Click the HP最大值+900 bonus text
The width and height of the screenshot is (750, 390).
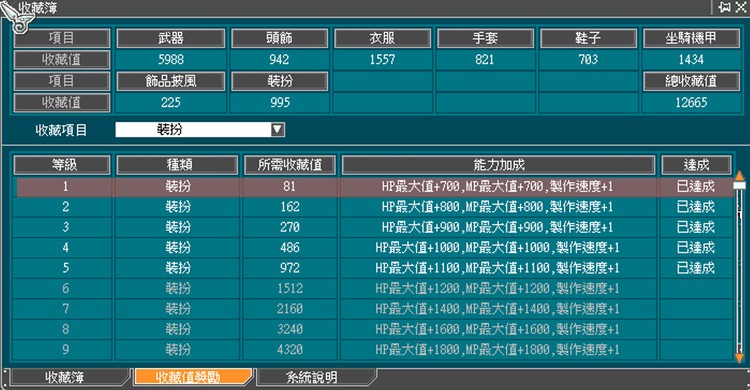point(497,227)
